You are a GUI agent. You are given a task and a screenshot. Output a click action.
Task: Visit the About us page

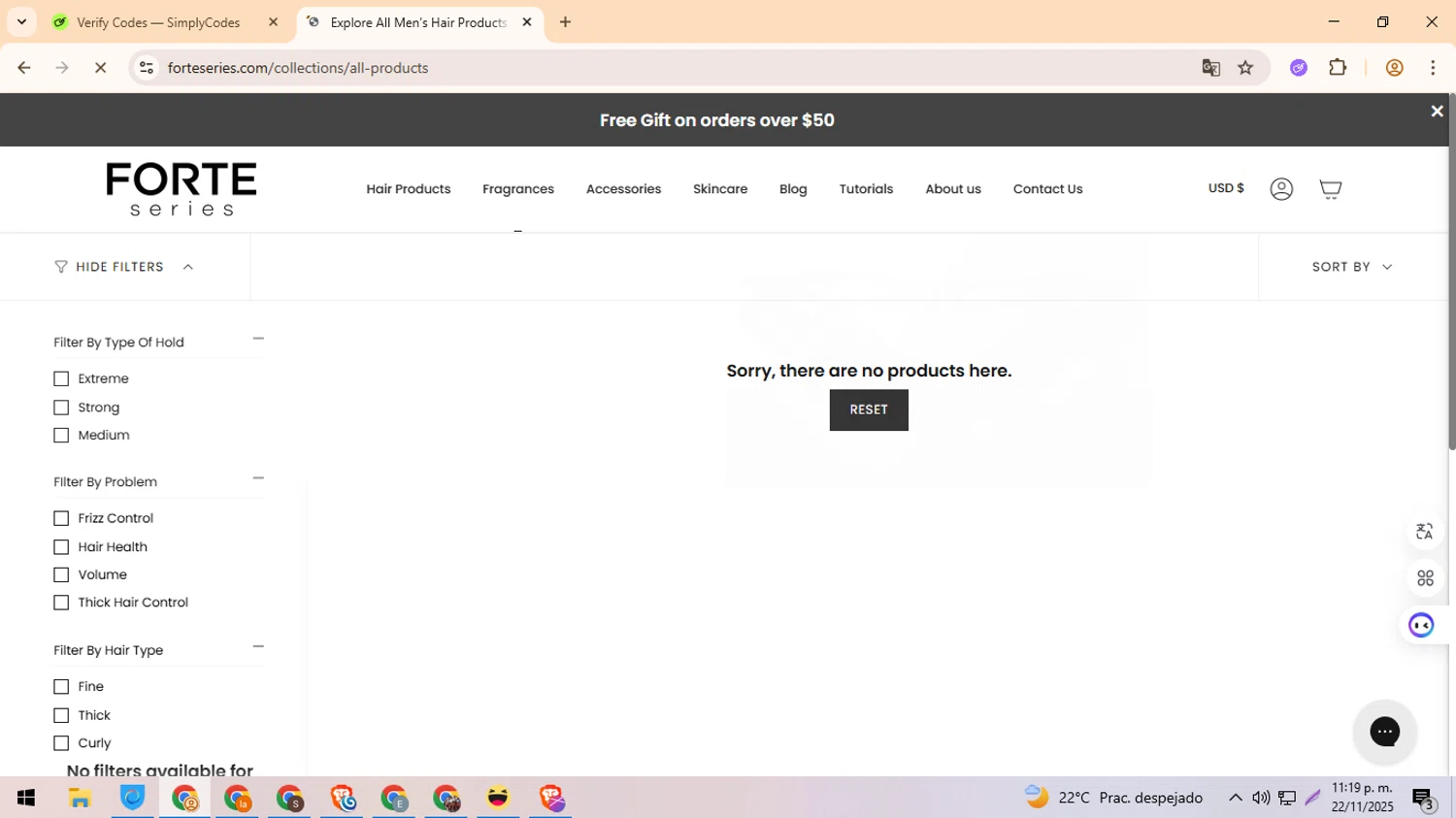pos(953,189)
